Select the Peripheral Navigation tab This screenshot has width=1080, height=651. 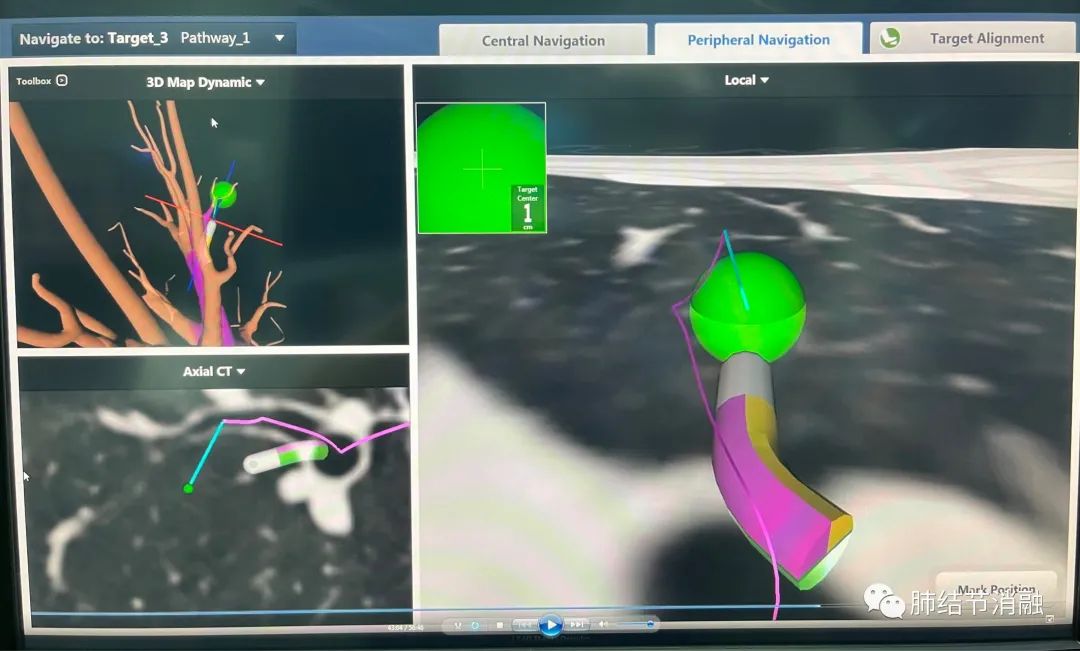[x=758, y=40]
